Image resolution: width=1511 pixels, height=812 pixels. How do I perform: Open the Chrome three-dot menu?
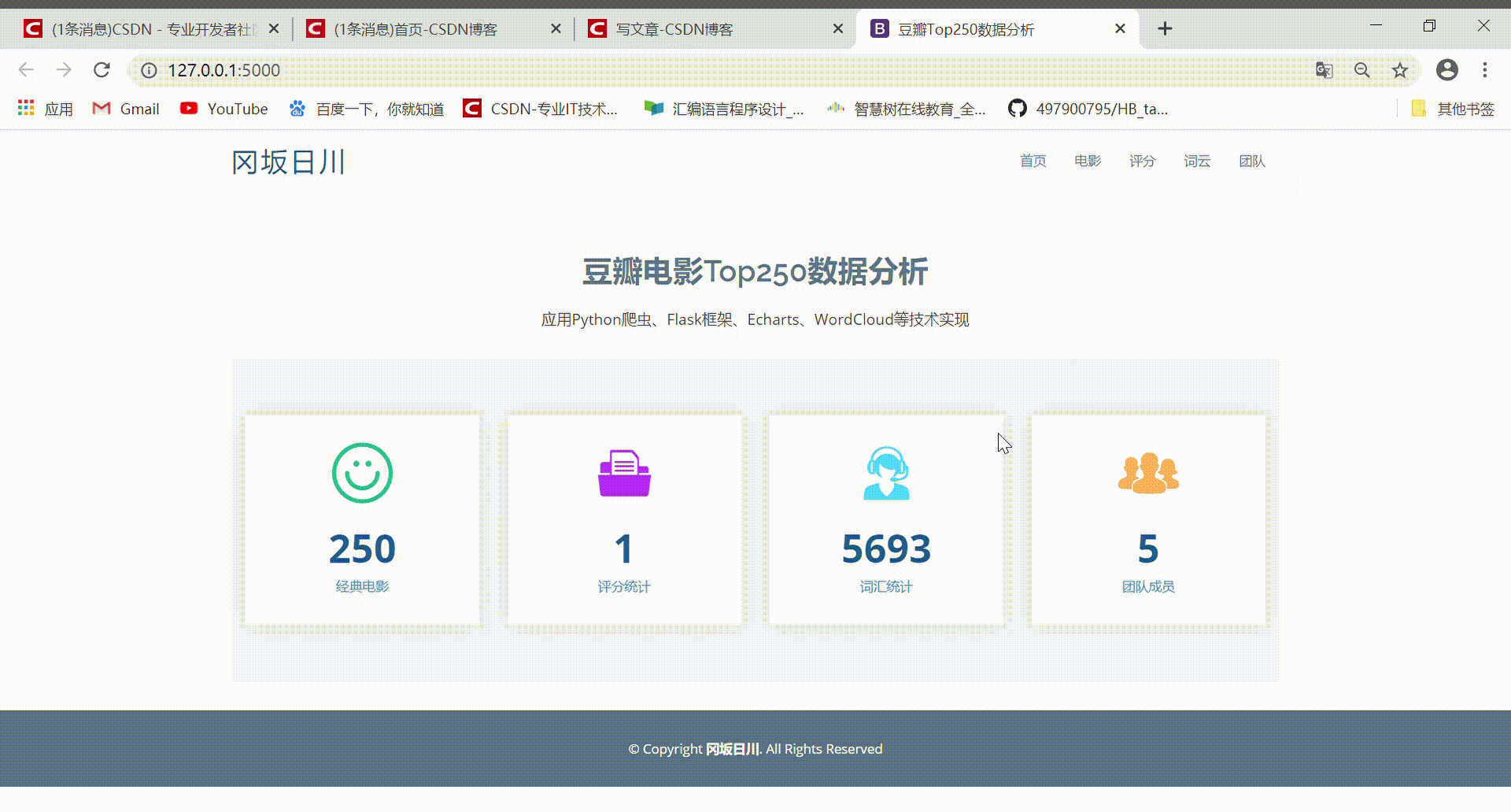pyautogui.click(x=1485, y=70)
